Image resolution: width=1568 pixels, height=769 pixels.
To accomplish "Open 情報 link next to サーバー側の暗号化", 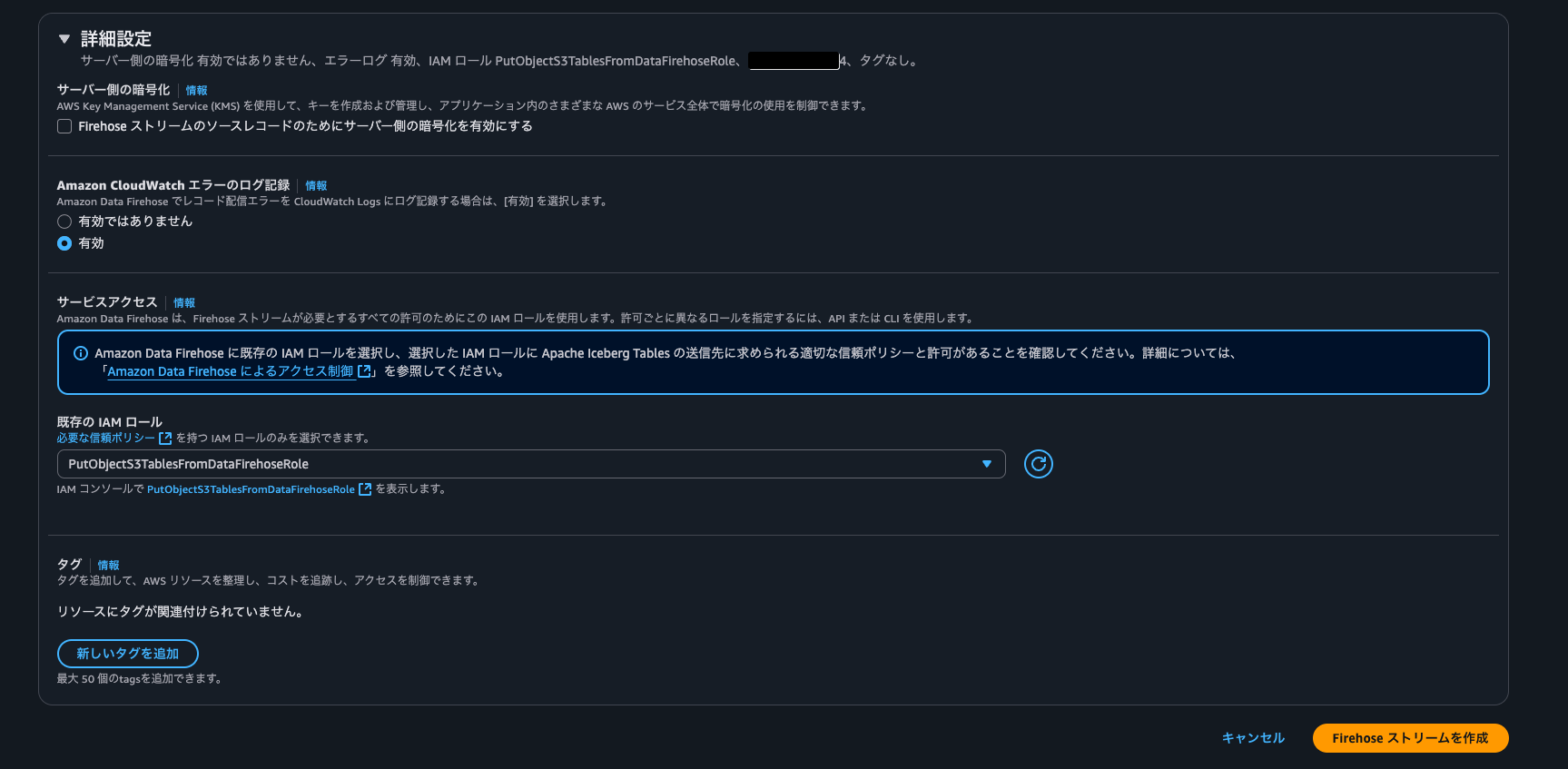I will 196,91.
